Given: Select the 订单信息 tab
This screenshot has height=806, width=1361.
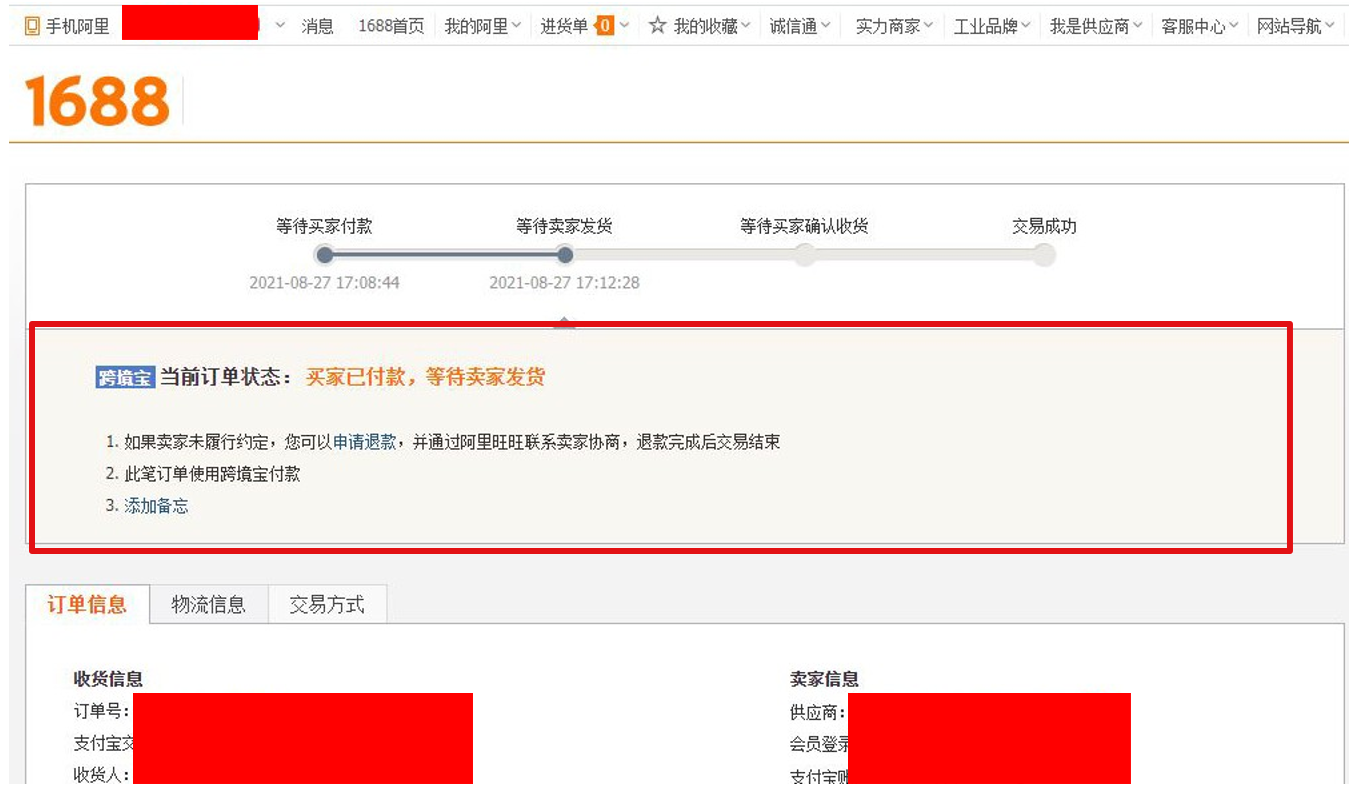Looking at the screenshot, I should click(x=87, y=605).
